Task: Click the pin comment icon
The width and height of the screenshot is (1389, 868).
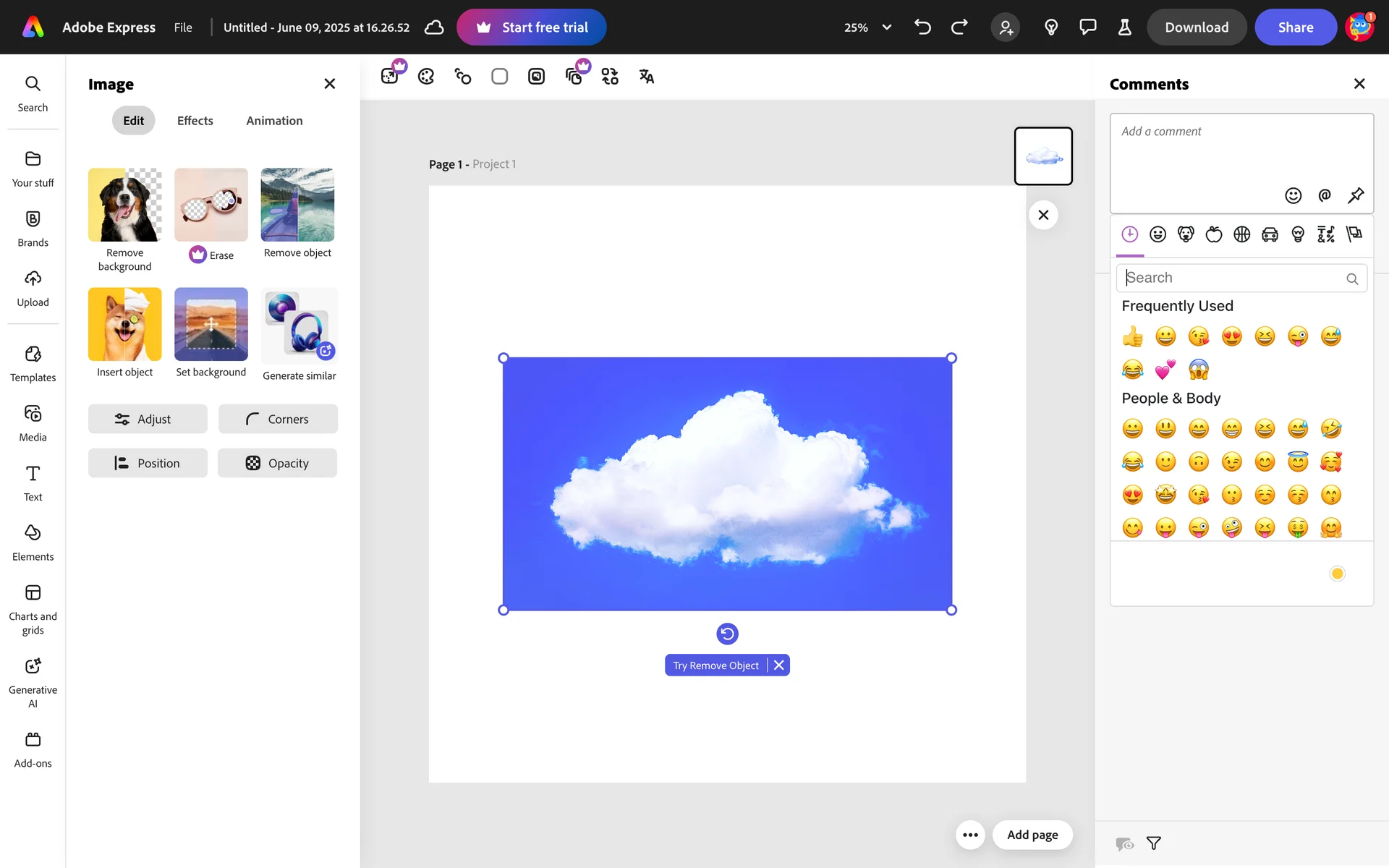Action: [1356, 195]
